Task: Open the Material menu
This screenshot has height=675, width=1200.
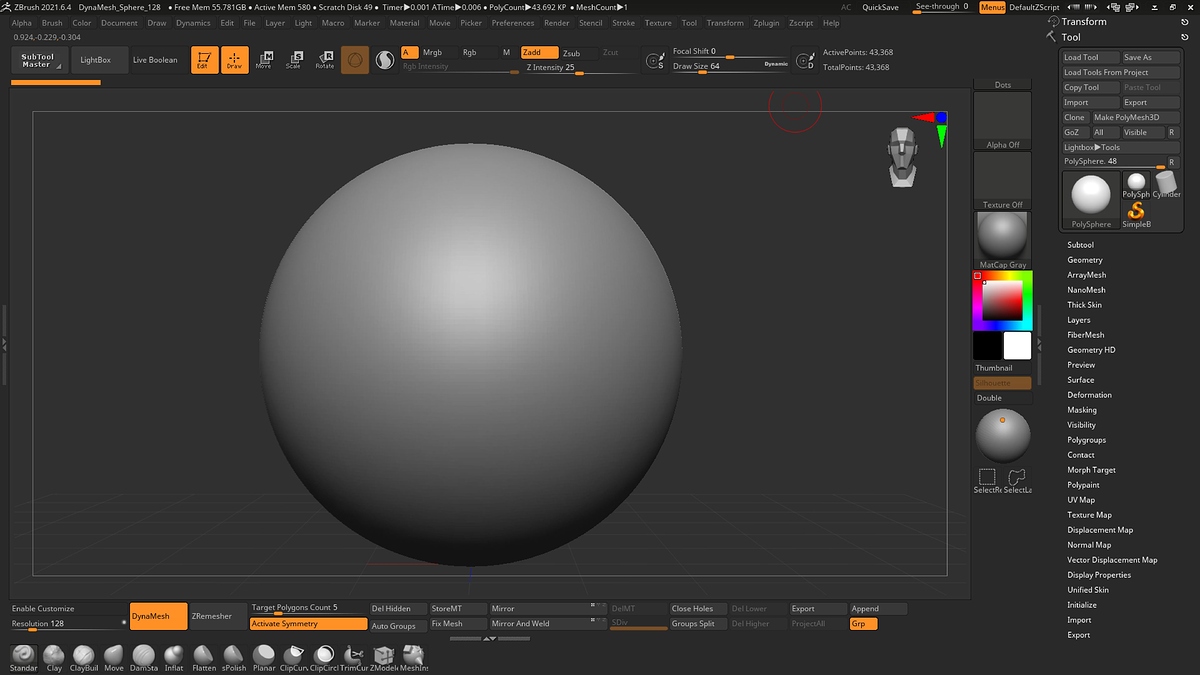Action: [404, 23]
